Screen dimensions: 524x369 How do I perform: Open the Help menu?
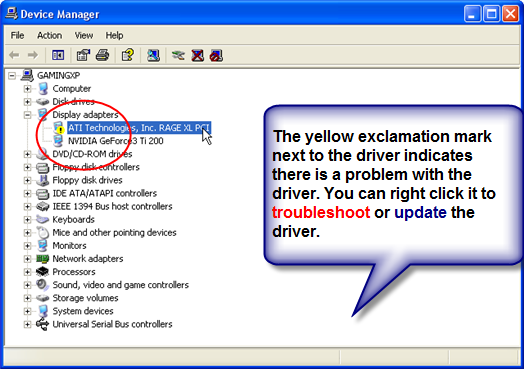[114, 35]
